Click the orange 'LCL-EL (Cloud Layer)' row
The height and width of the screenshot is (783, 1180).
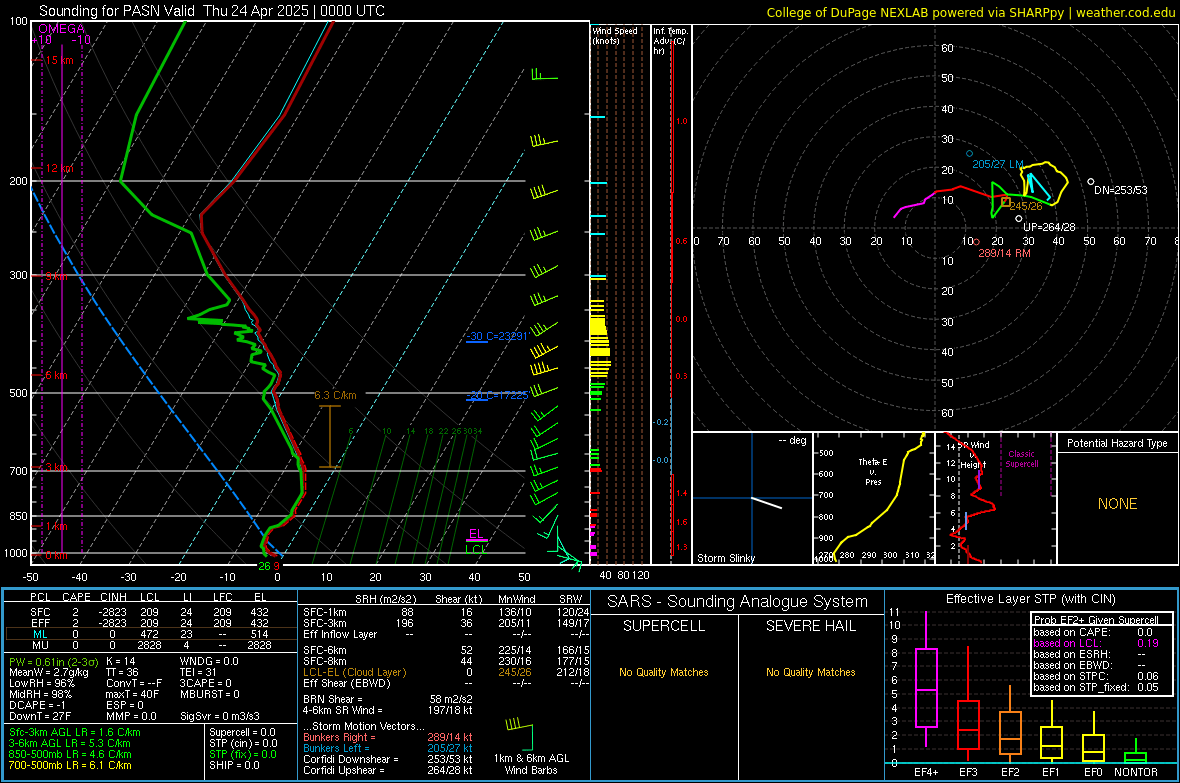click(x=446, y=672)
